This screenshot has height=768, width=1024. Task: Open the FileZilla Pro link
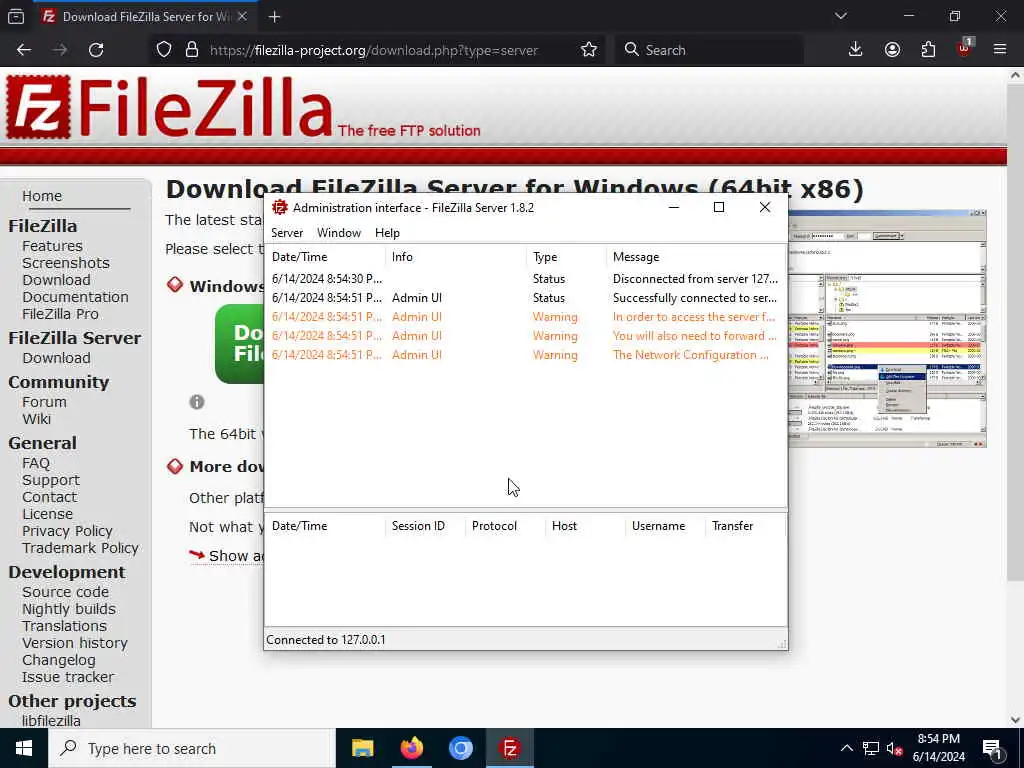tap(60, 314)
